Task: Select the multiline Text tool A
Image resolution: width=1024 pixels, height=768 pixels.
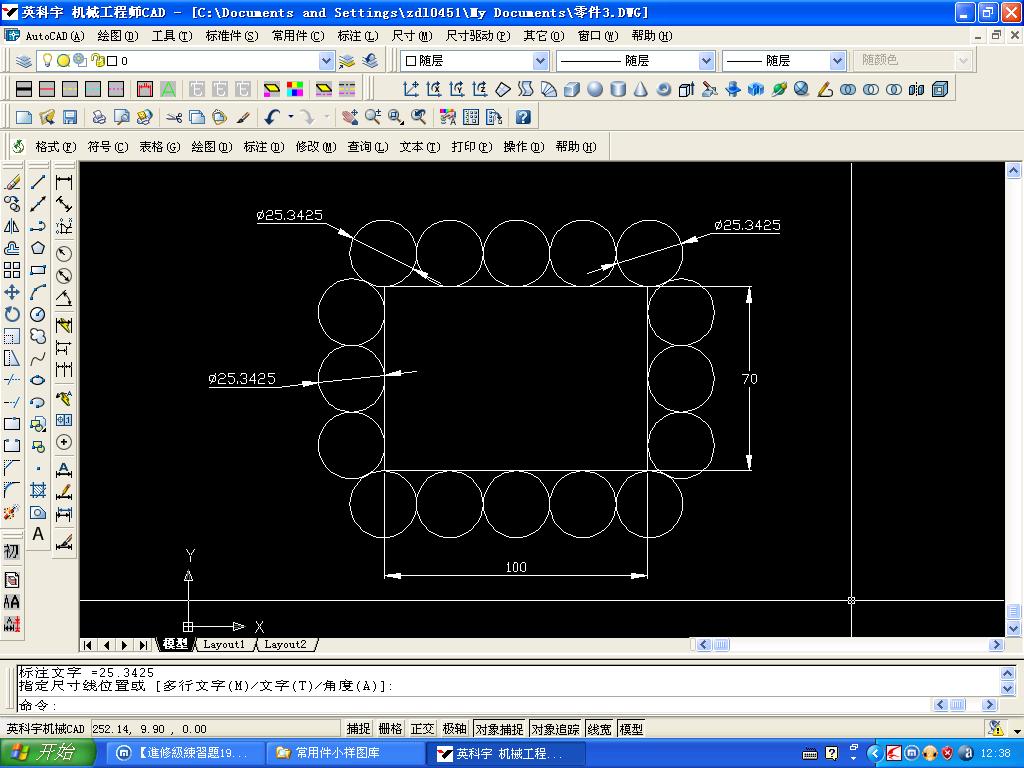Action: [x=38, y=534]
